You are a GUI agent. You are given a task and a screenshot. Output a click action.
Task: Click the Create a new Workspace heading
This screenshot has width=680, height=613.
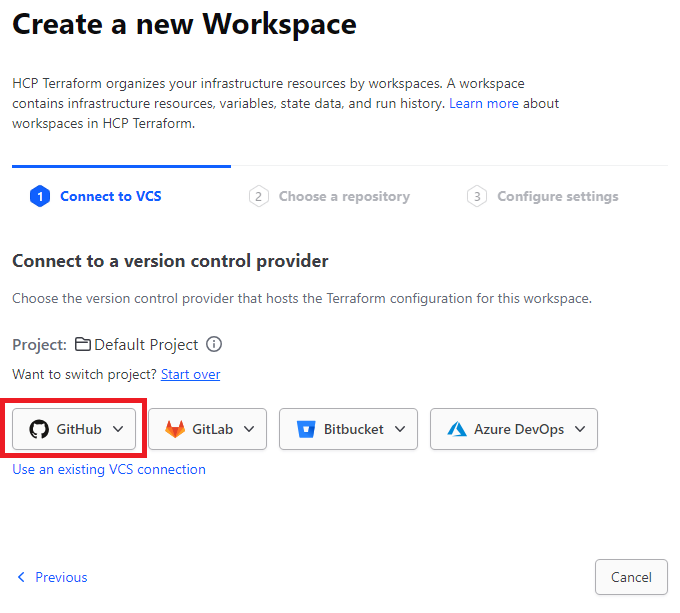point(184,24)
